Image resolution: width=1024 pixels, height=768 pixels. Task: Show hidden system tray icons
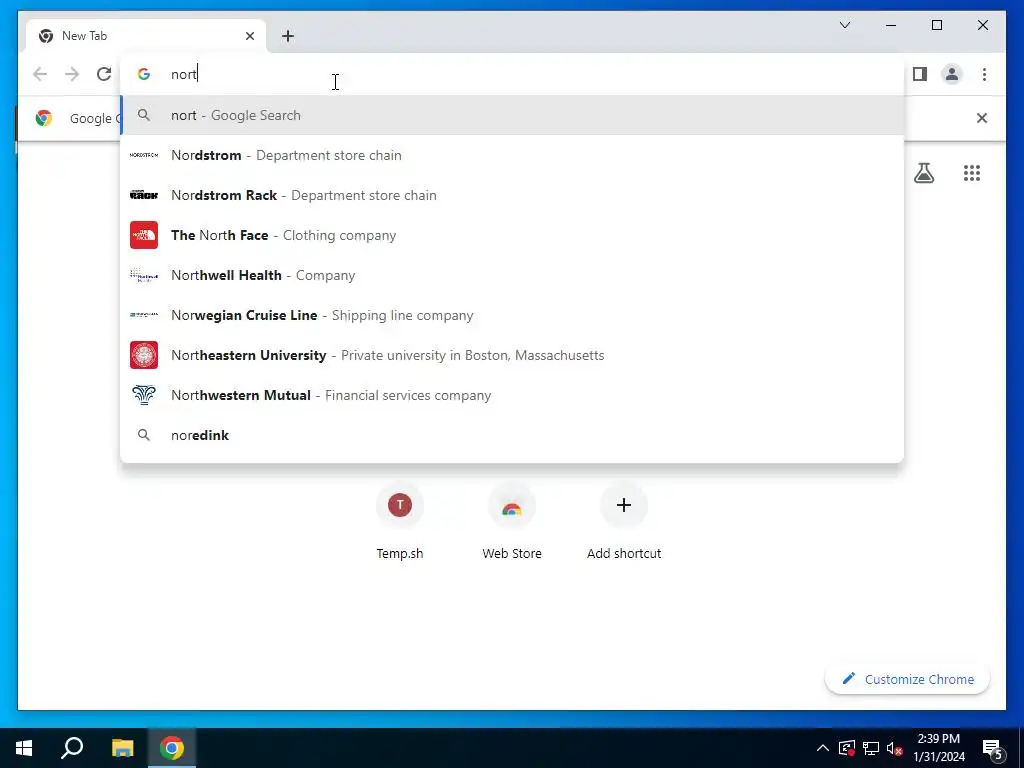click(823, 748)
